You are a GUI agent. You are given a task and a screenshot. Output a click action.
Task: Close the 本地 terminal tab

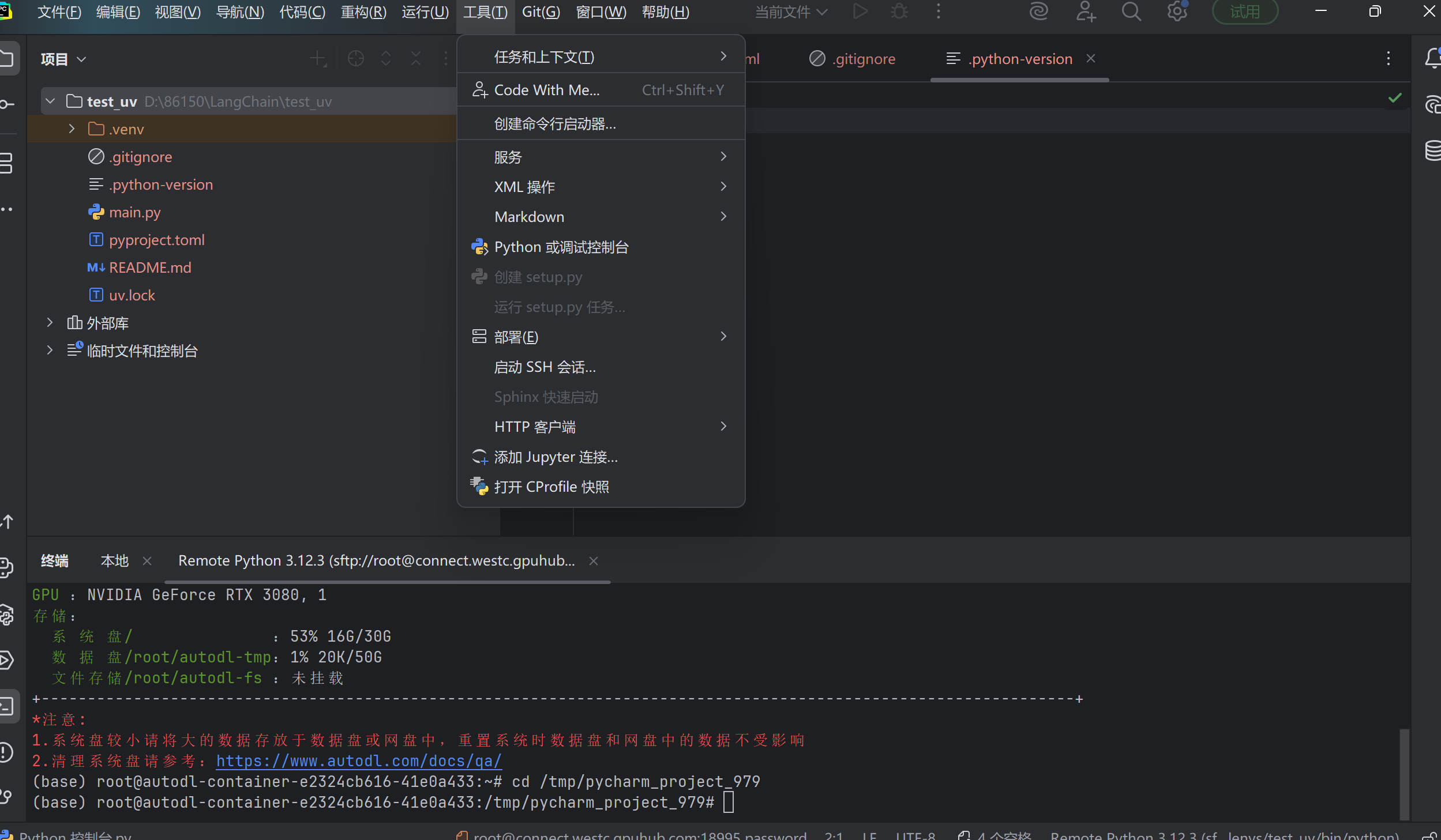(147, 561)
